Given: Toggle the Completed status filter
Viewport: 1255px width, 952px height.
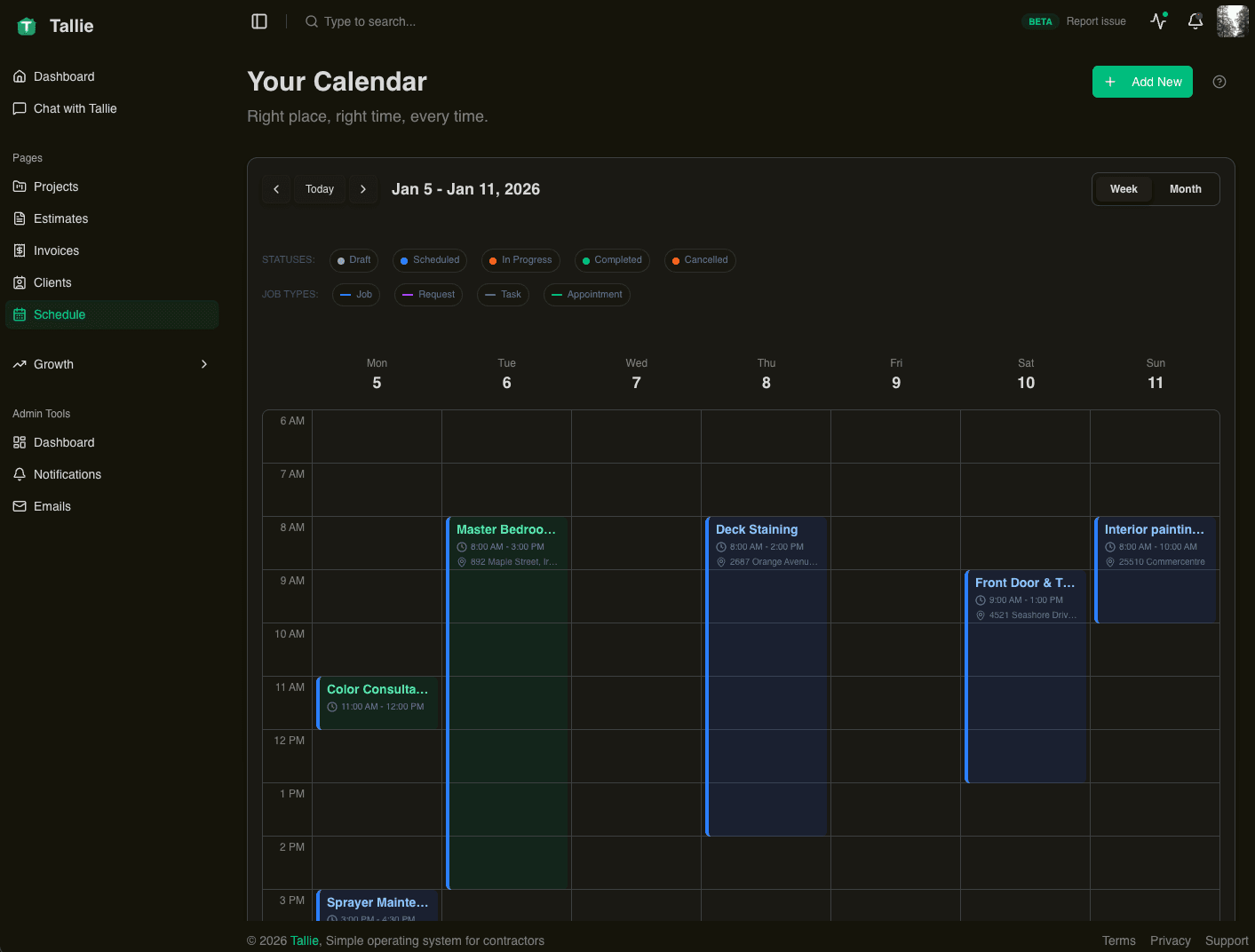Looking at the screenshot, I should (612, 260).
